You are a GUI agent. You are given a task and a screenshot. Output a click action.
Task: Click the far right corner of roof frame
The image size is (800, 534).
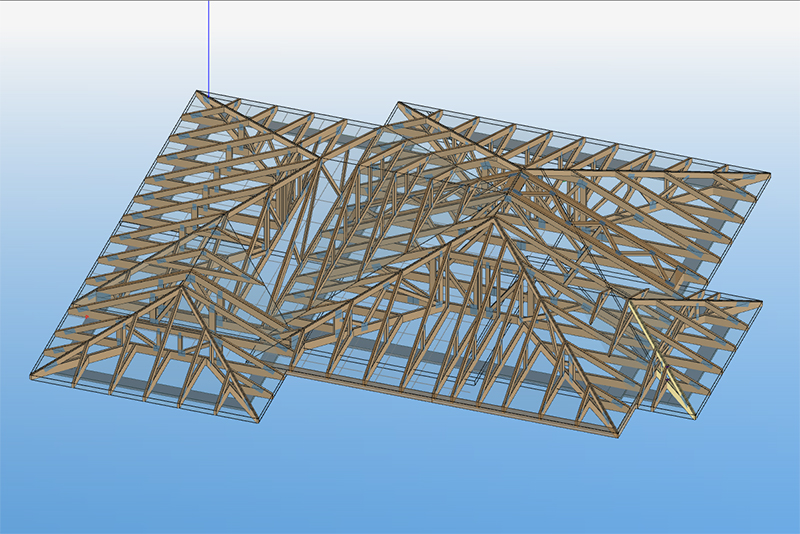(x=770, y=174)
